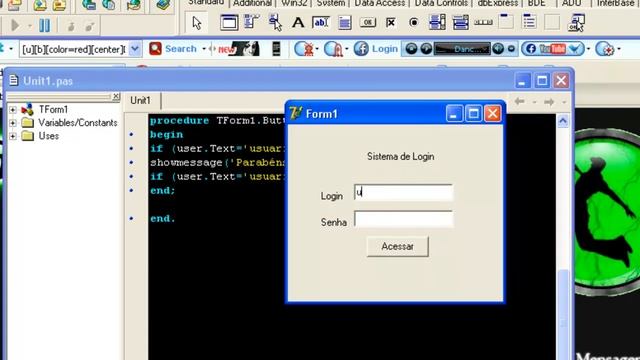640x360 pixels.
Task: Select the ScrollBar component icon
Action: click(x=483, y=22)
